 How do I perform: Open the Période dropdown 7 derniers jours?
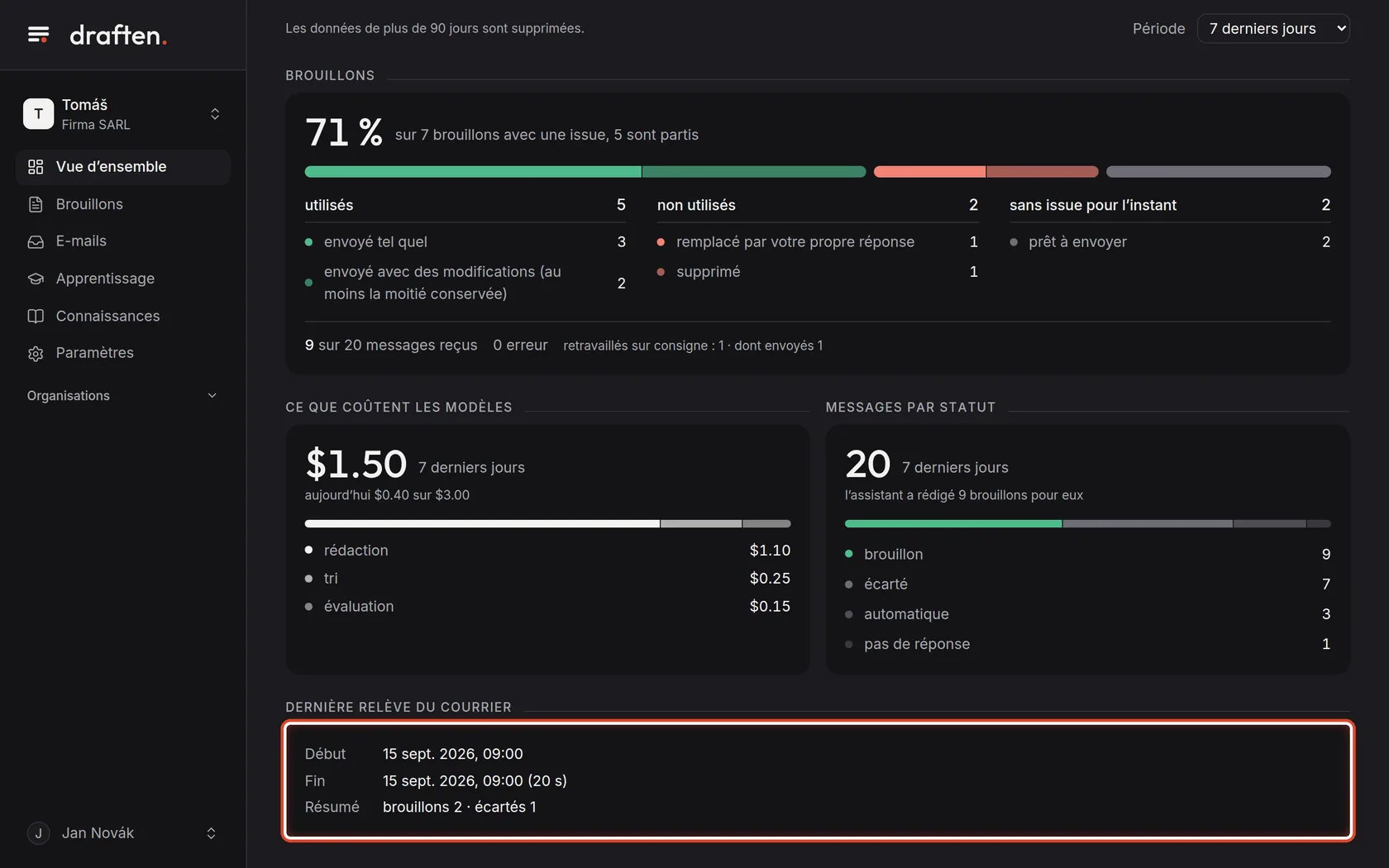(1273, 29)
